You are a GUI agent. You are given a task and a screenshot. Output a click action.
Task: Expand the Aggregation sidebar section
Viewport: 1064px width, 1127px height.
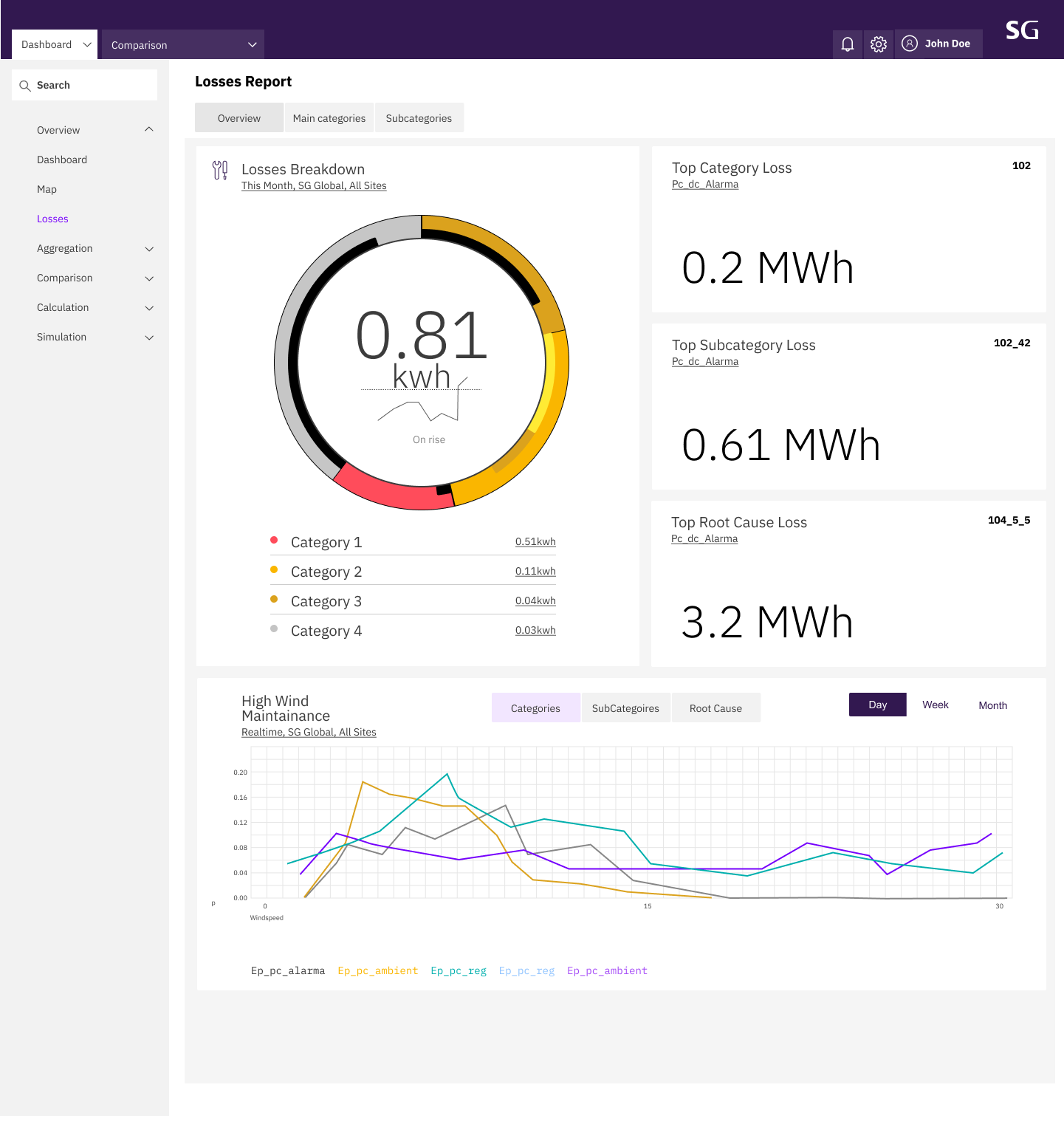coord(95,248)
